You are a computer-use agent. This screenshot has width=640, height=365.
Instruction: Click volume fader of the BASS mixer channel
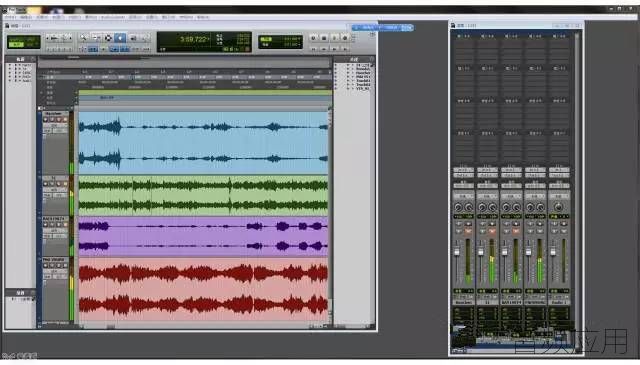(505, 252)
